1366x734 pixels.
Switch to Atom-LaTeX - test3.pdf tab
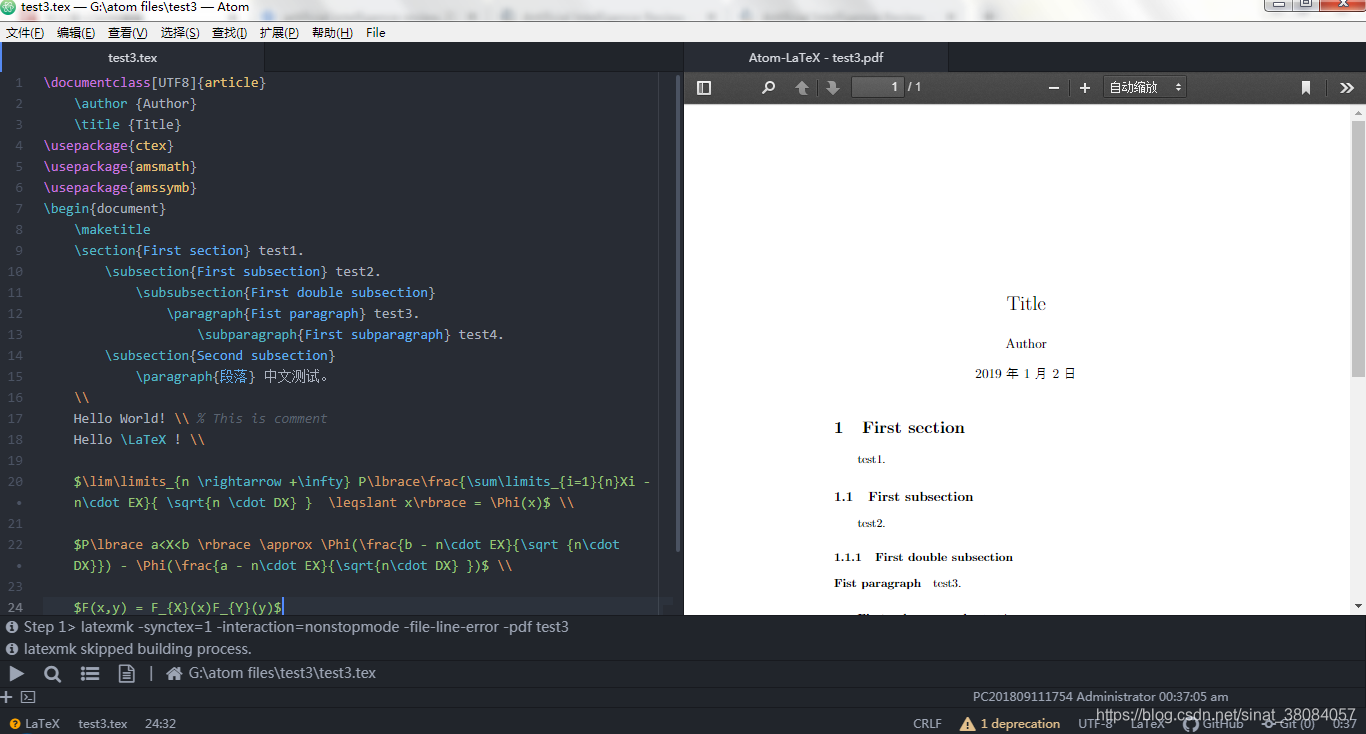tap(816, 57)
